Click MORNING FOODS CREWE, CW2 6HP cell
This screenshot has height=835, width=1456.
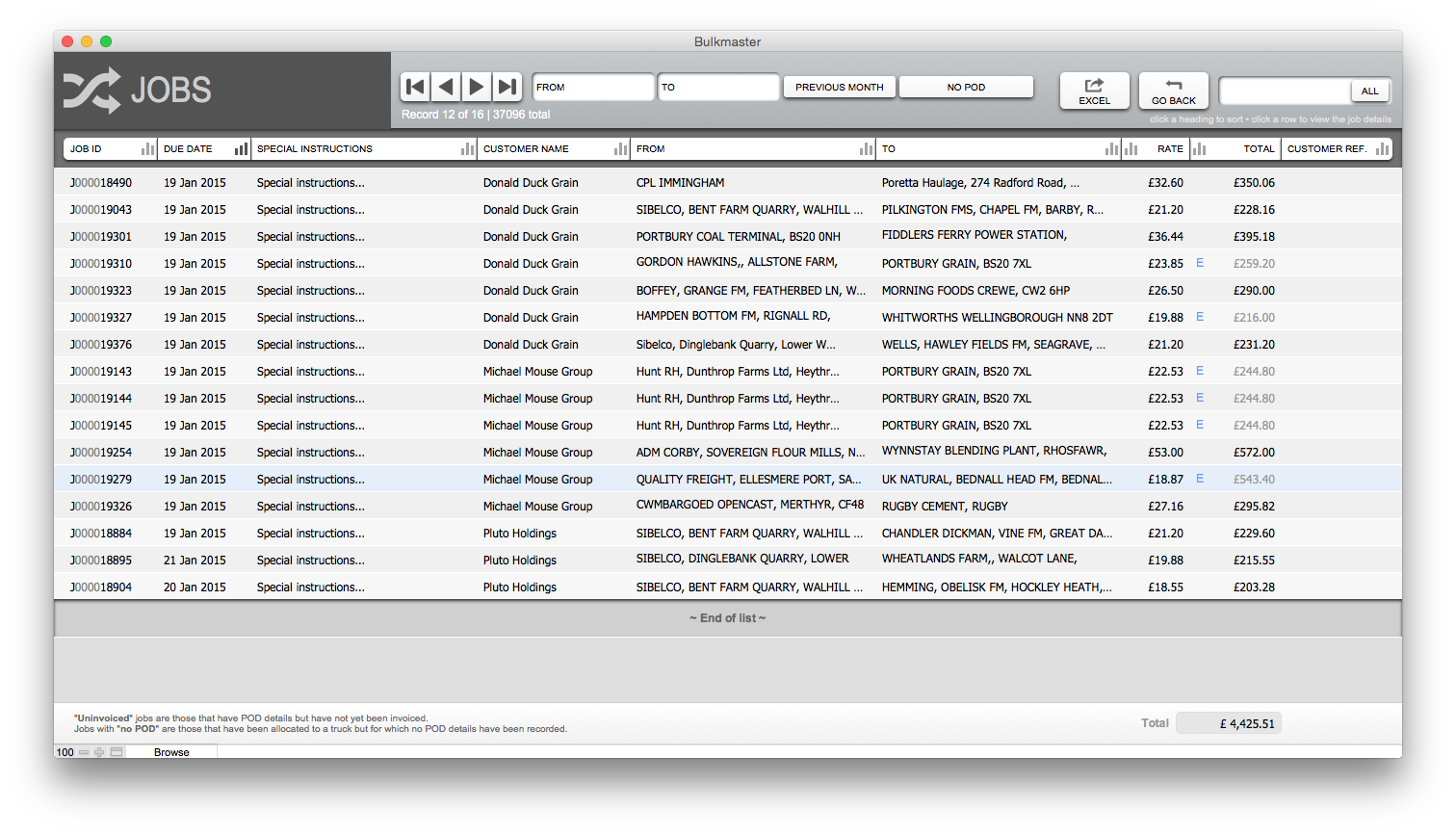tap(975, 290)
